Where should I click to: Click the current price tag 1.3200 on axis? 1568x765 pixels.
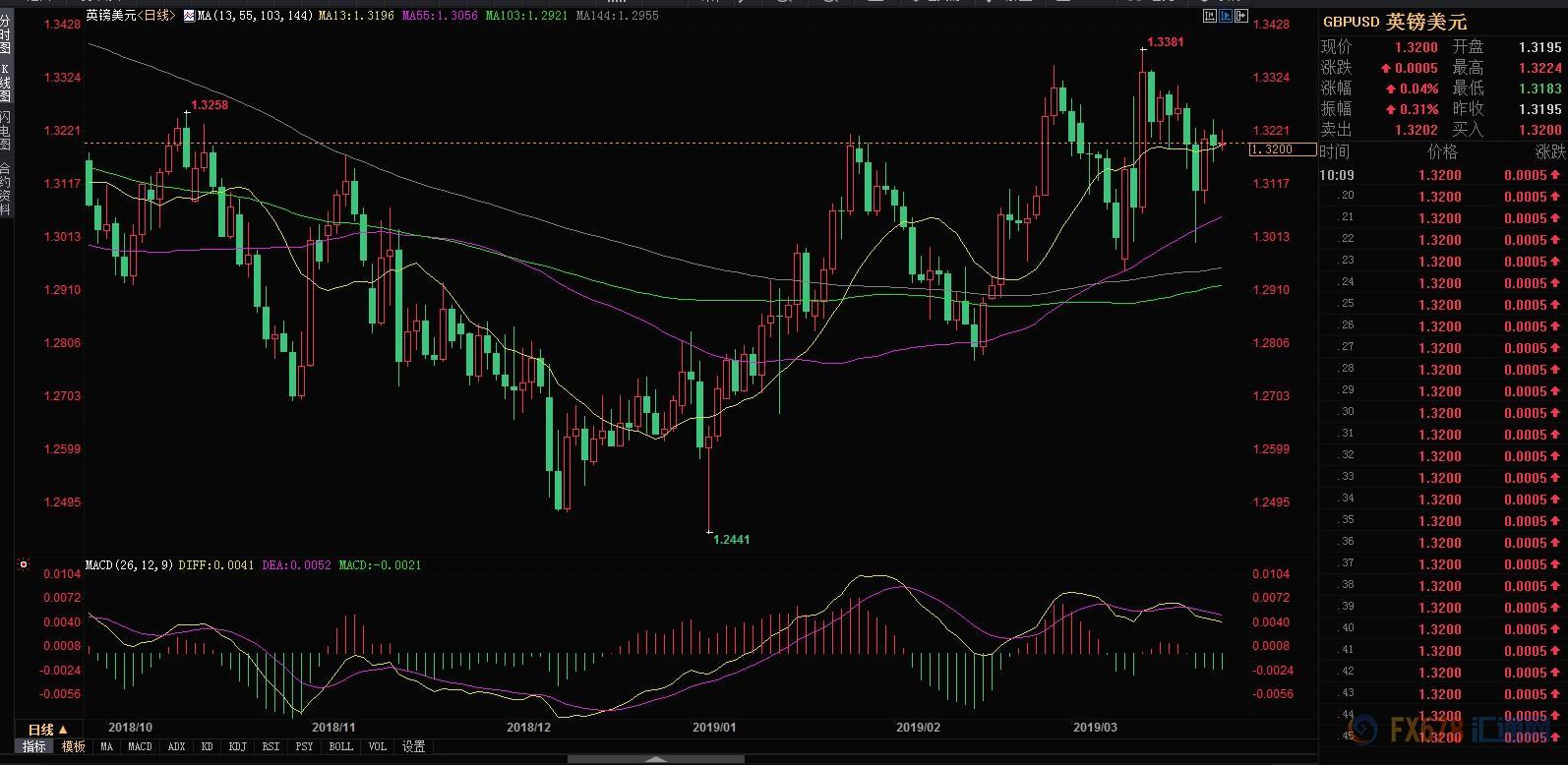point(1284,149)
